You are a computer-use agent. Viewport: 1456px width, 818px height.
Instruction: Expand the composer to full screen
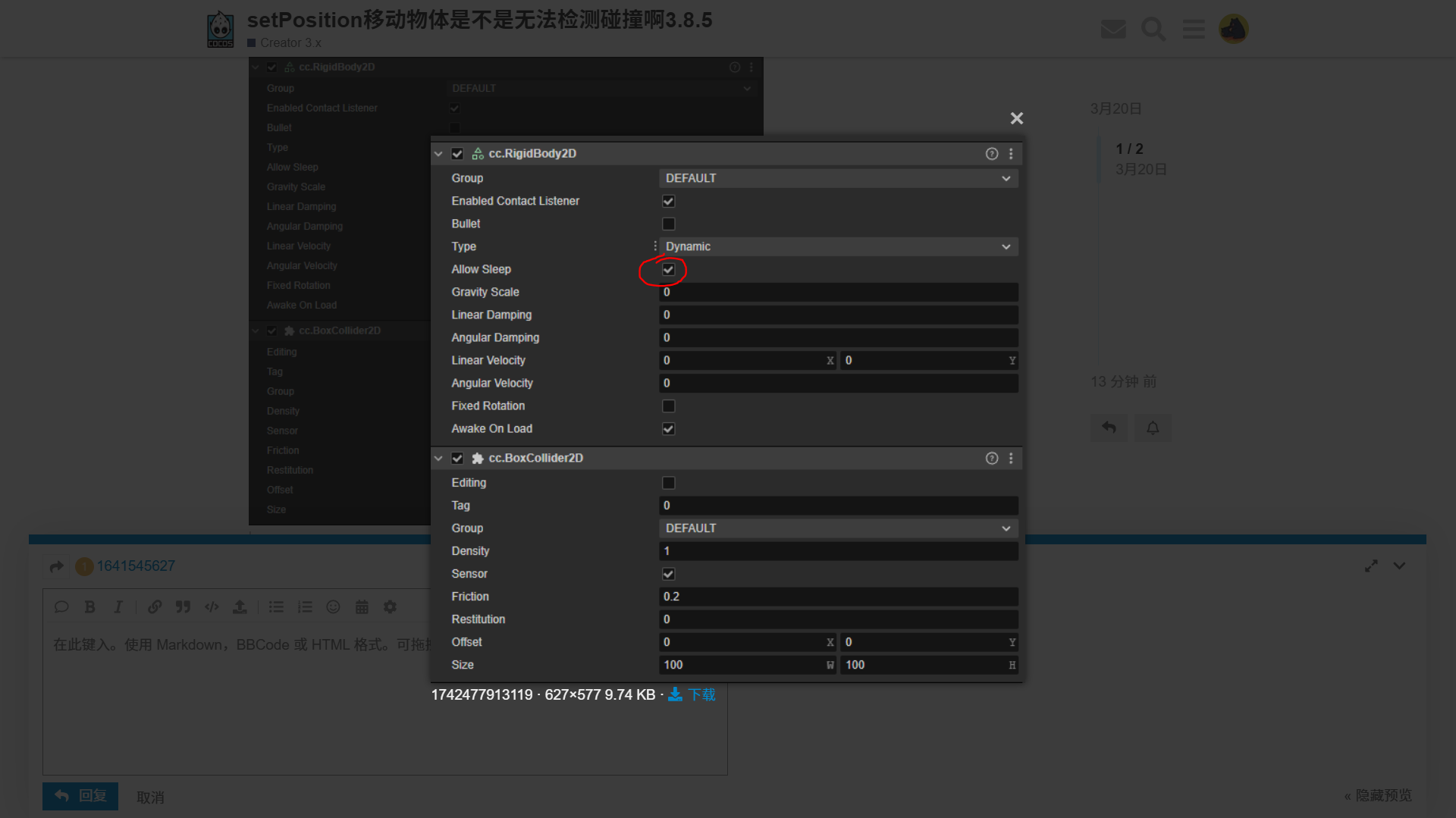tap(1371, 566)
